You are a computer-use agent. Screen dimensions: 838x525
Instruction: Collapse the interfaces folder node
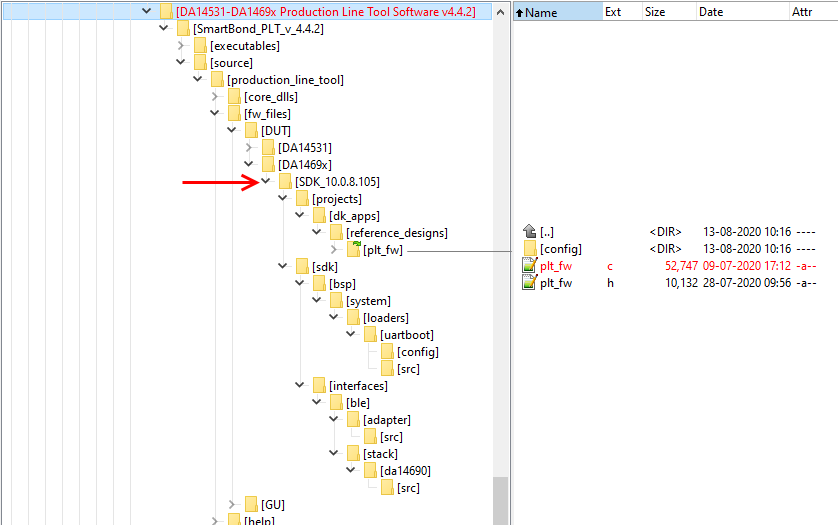[300, 385]
